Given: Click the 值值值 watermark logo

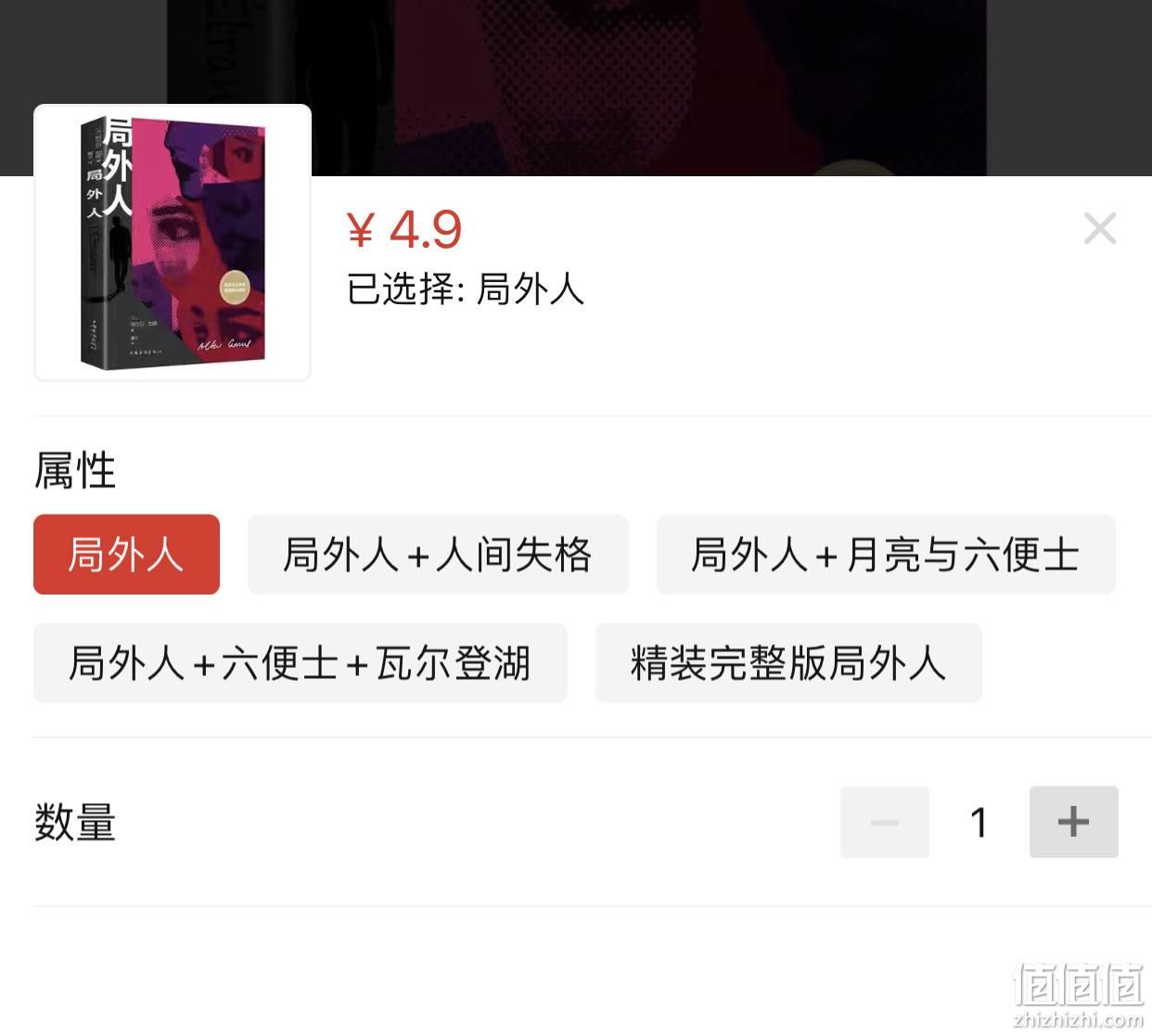Looking at the screenshot, I should (1078, 985).
